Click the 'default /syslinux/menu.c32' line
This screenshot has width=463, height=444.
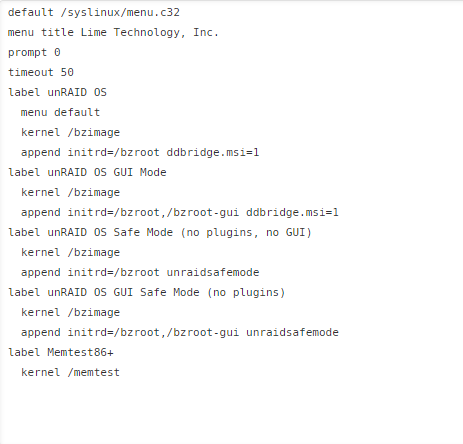94,13
